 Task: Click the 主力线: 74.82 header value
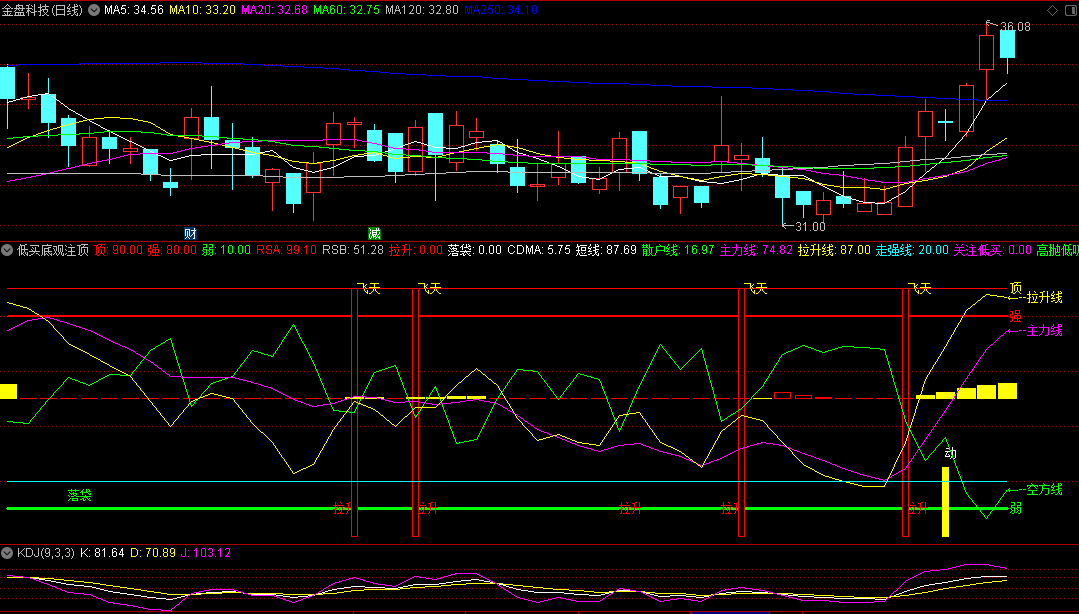[x=756, y=250]
